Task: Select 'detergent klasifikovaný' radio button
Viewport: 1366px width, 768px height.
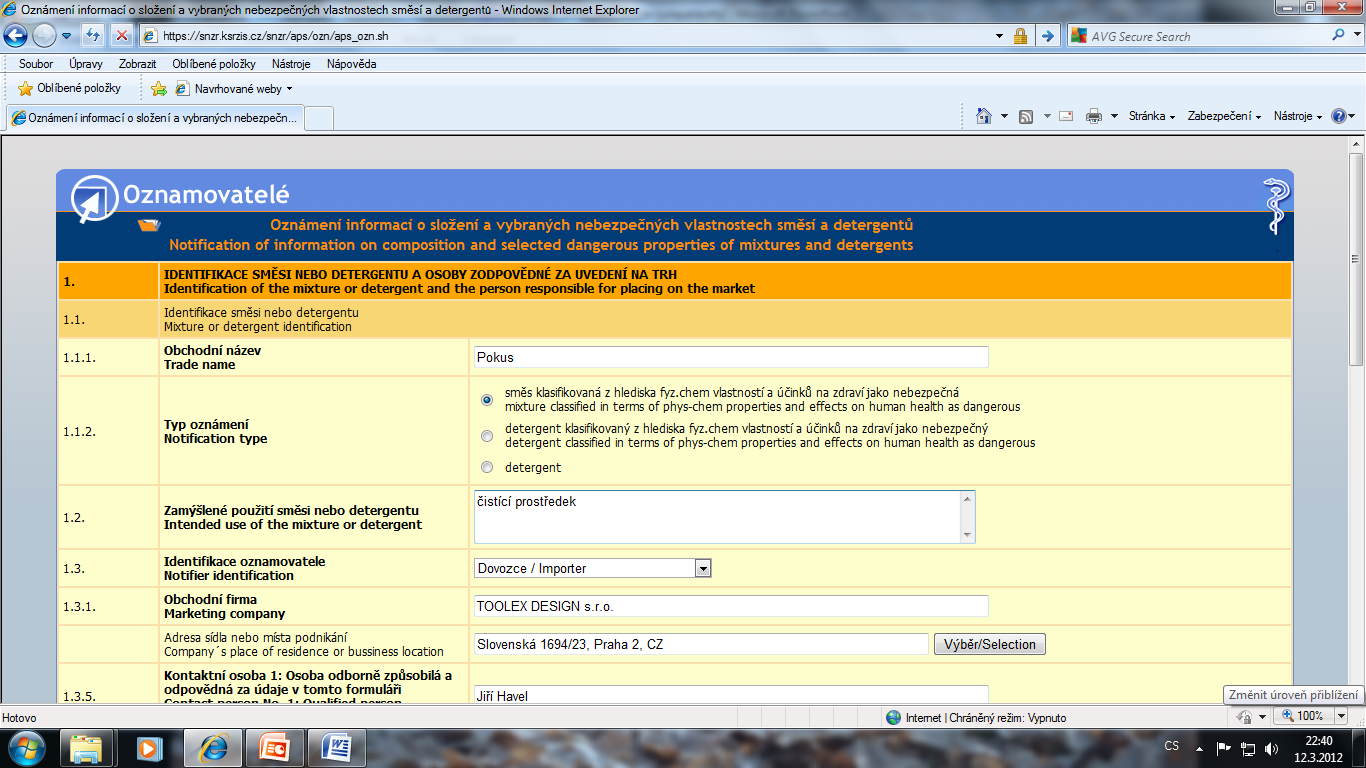Action: 487,436
